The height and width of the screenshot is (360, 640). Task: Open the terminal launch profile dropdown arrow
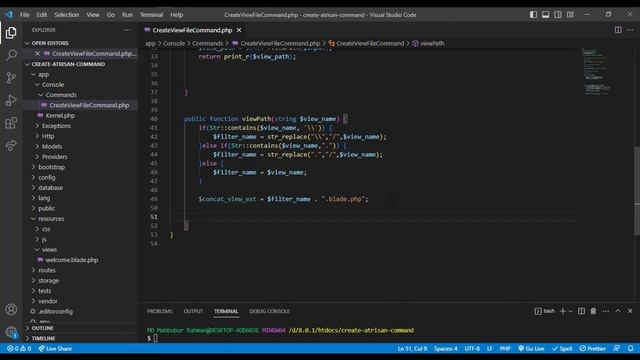tap(571, 311)
